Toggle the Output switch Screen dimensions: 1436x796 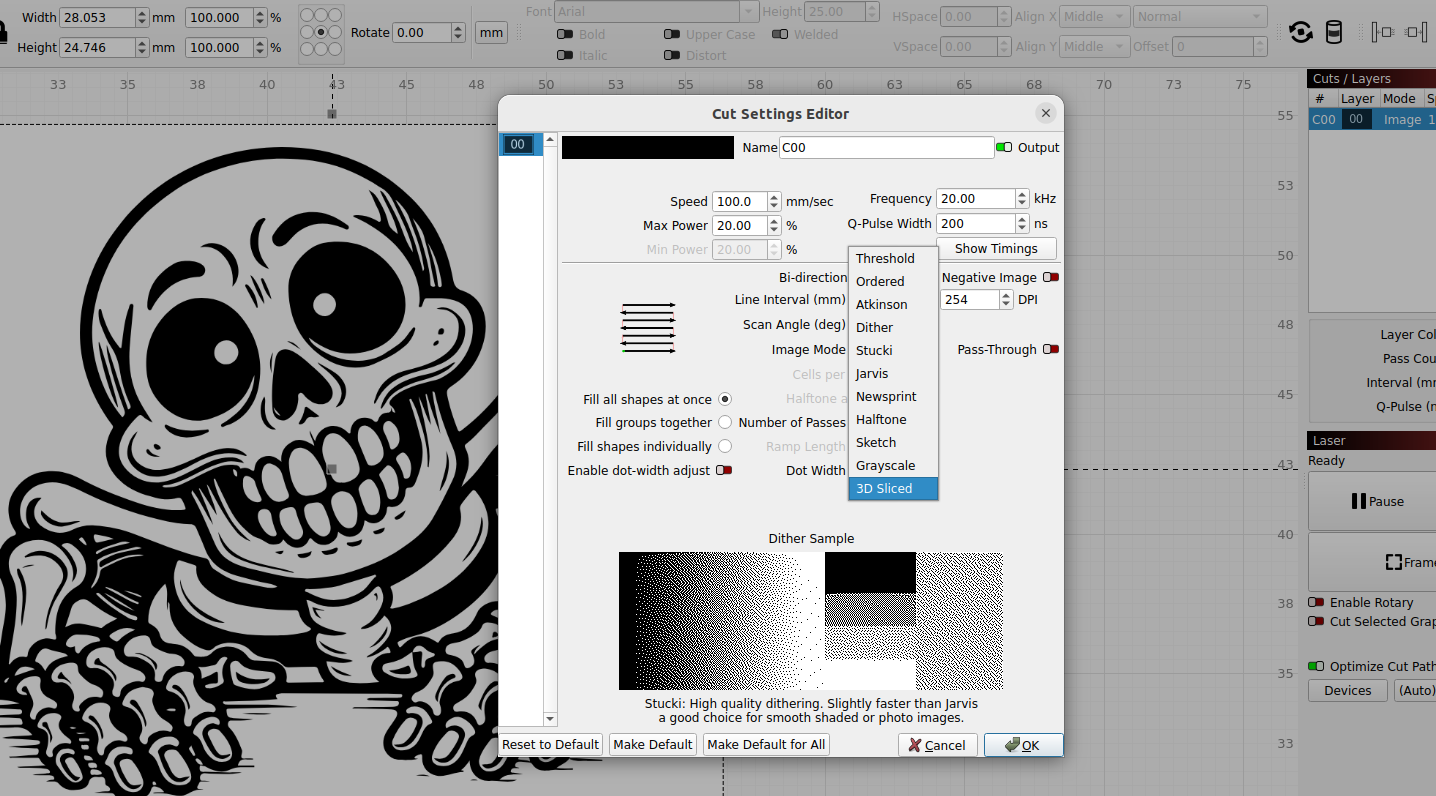(1003, 148)
